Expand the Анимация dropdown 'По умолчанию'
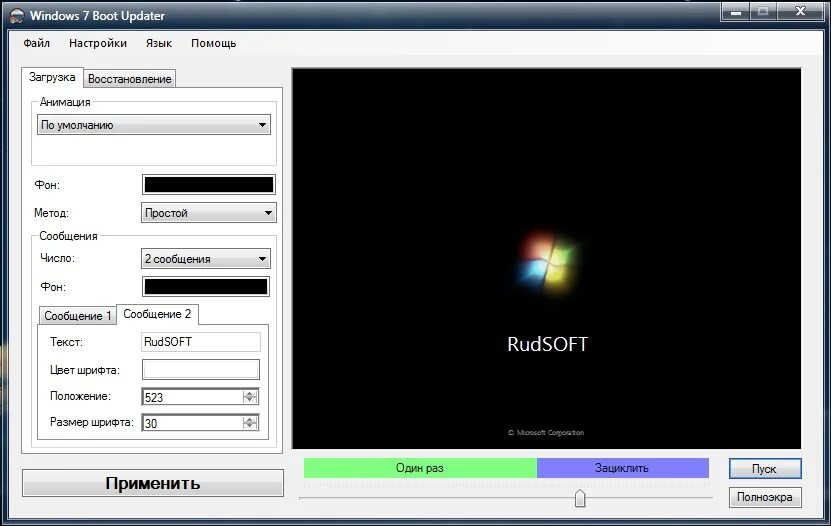The height and width of the screenshot is (526, 831). 154,125
